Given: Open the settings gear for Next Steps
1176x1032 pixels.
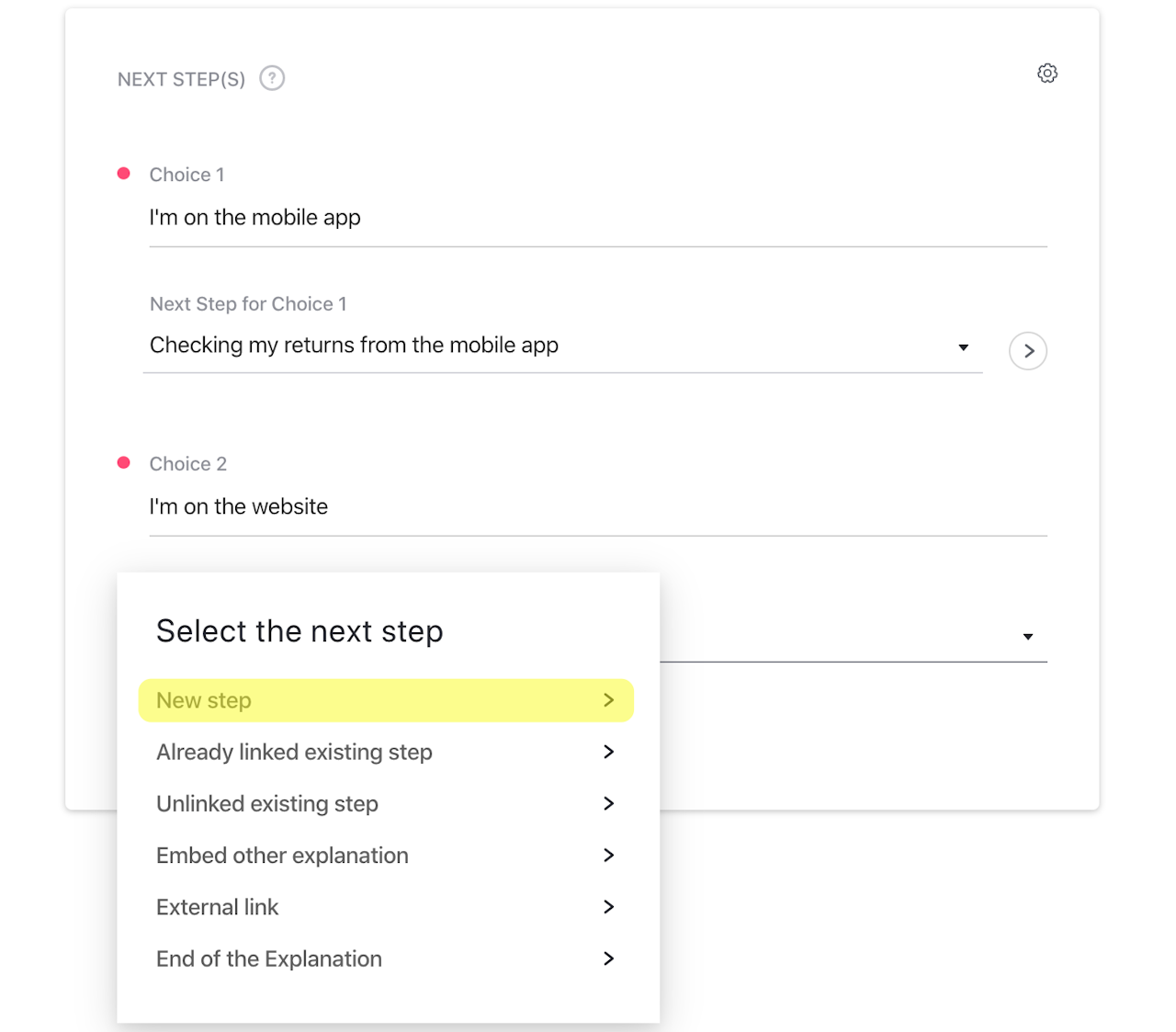Looking at the screenshot, I should [x=1047, y=74].
